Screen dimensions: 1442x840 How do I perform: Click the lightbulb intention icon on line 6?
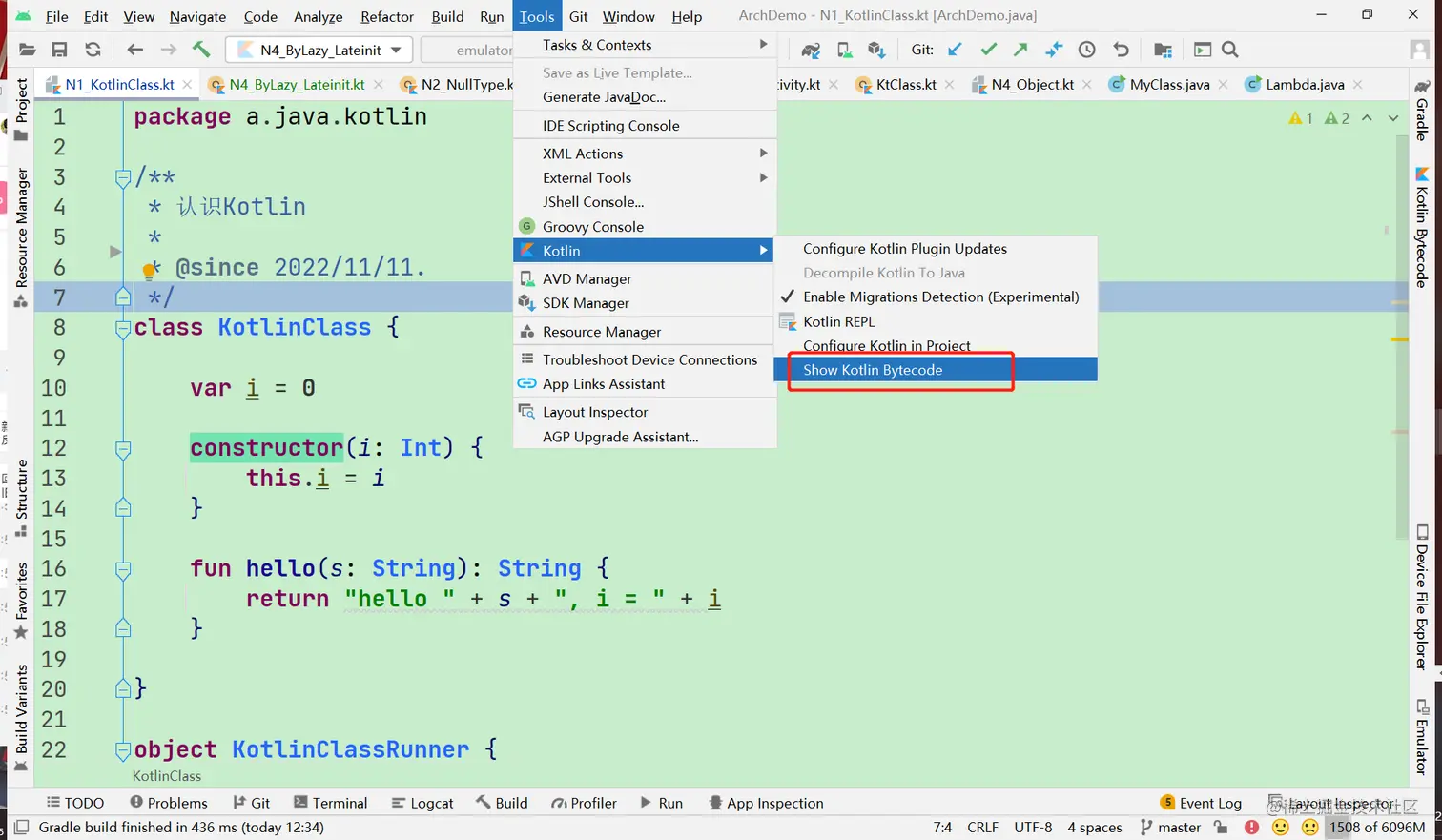tap(149, 271)
